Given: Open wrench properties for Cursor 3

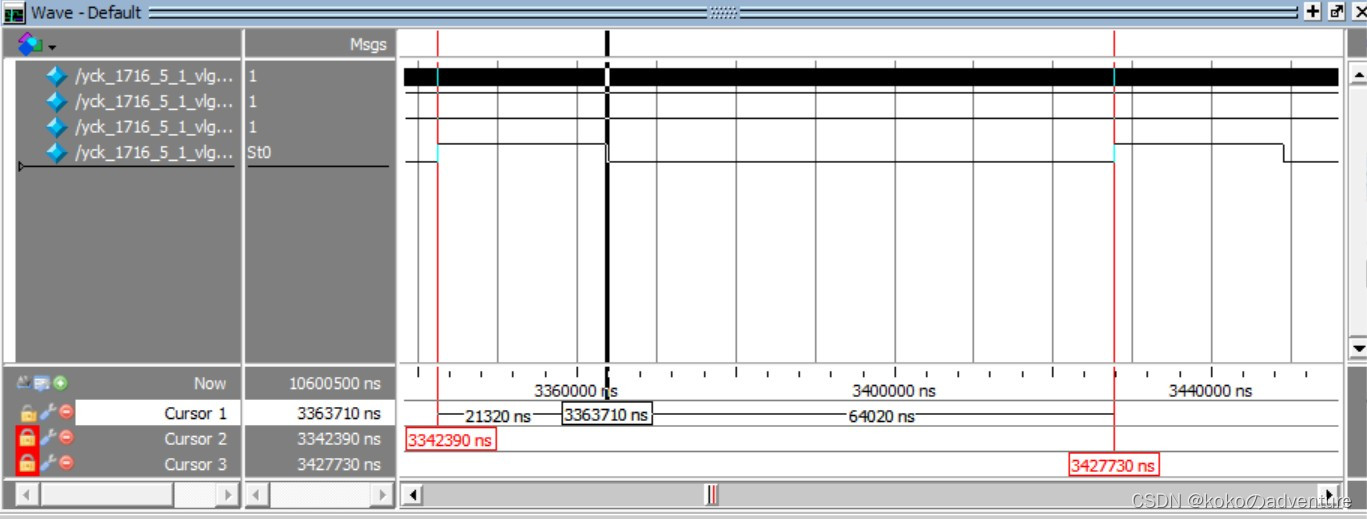Looking at the screenshot, I should pyautogui.click(x=46, y=463).
